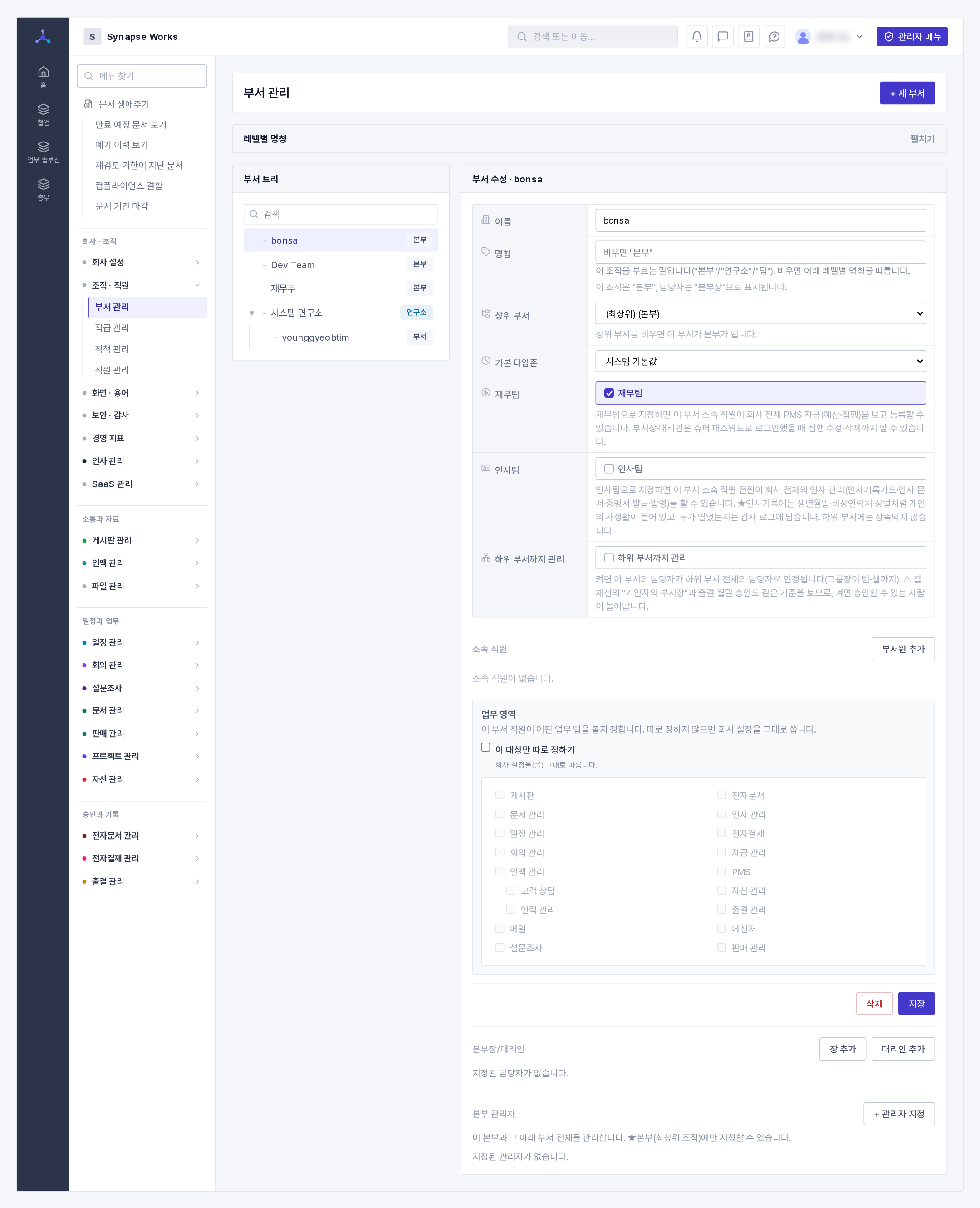Collapse the 시스템 연구소 tree node
980x1208 pixels.
[x=252, y=313]
